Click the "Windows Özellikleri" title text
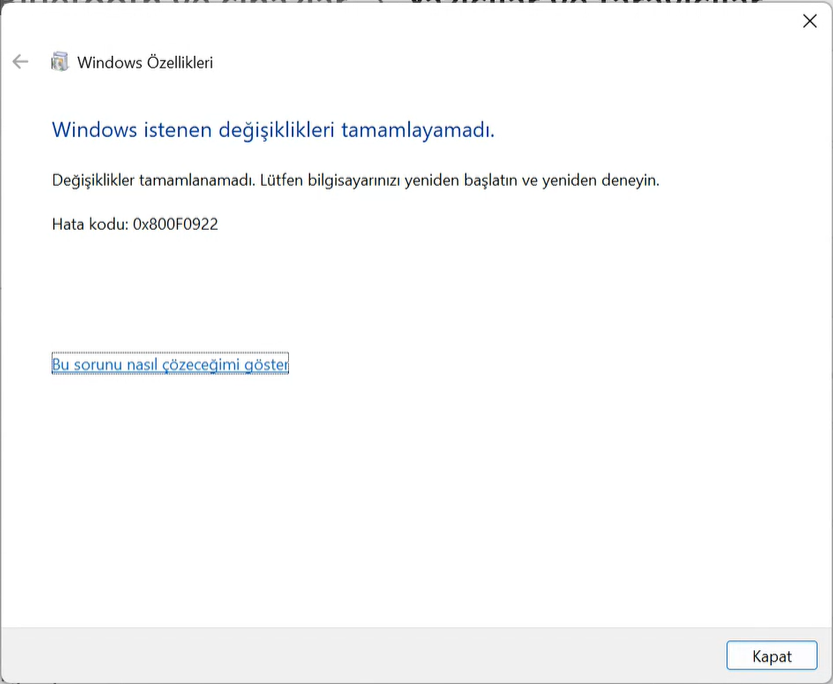The image size is (833, 684). 145,62
